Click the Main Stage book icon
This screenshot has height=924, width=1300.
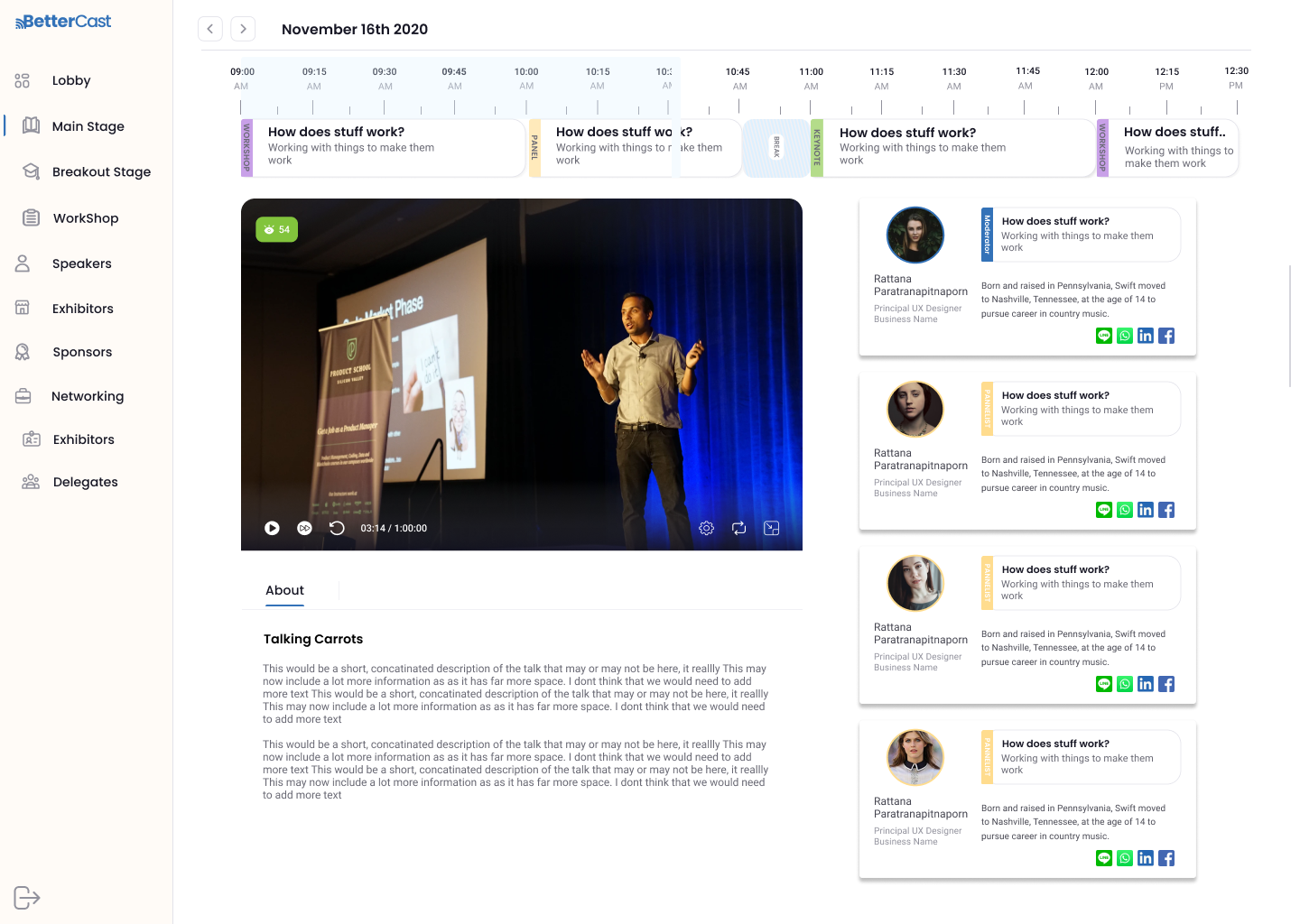(31, 125)
